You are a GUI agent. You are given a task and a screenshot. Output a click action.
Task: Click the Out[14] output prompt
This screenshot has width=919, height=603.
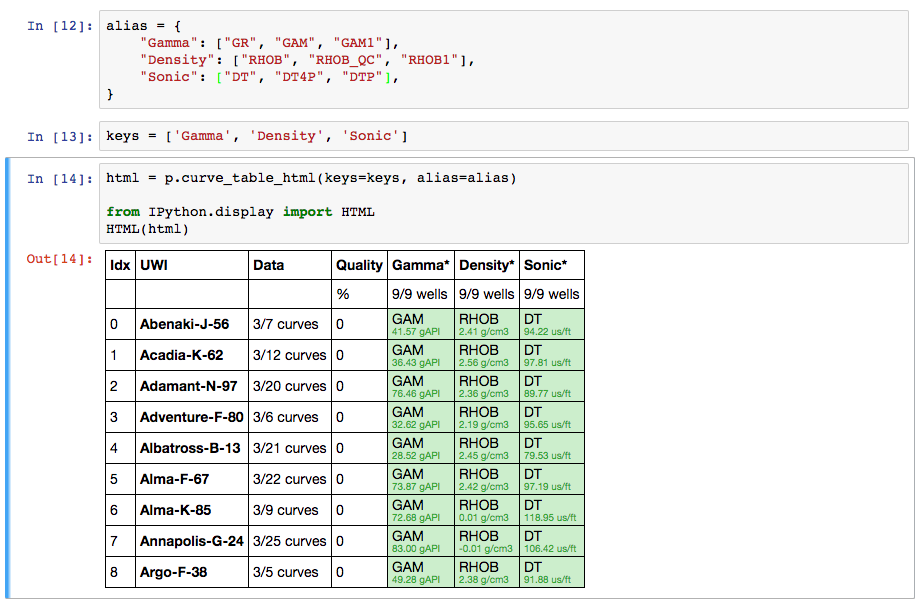(x=60, y=259)
